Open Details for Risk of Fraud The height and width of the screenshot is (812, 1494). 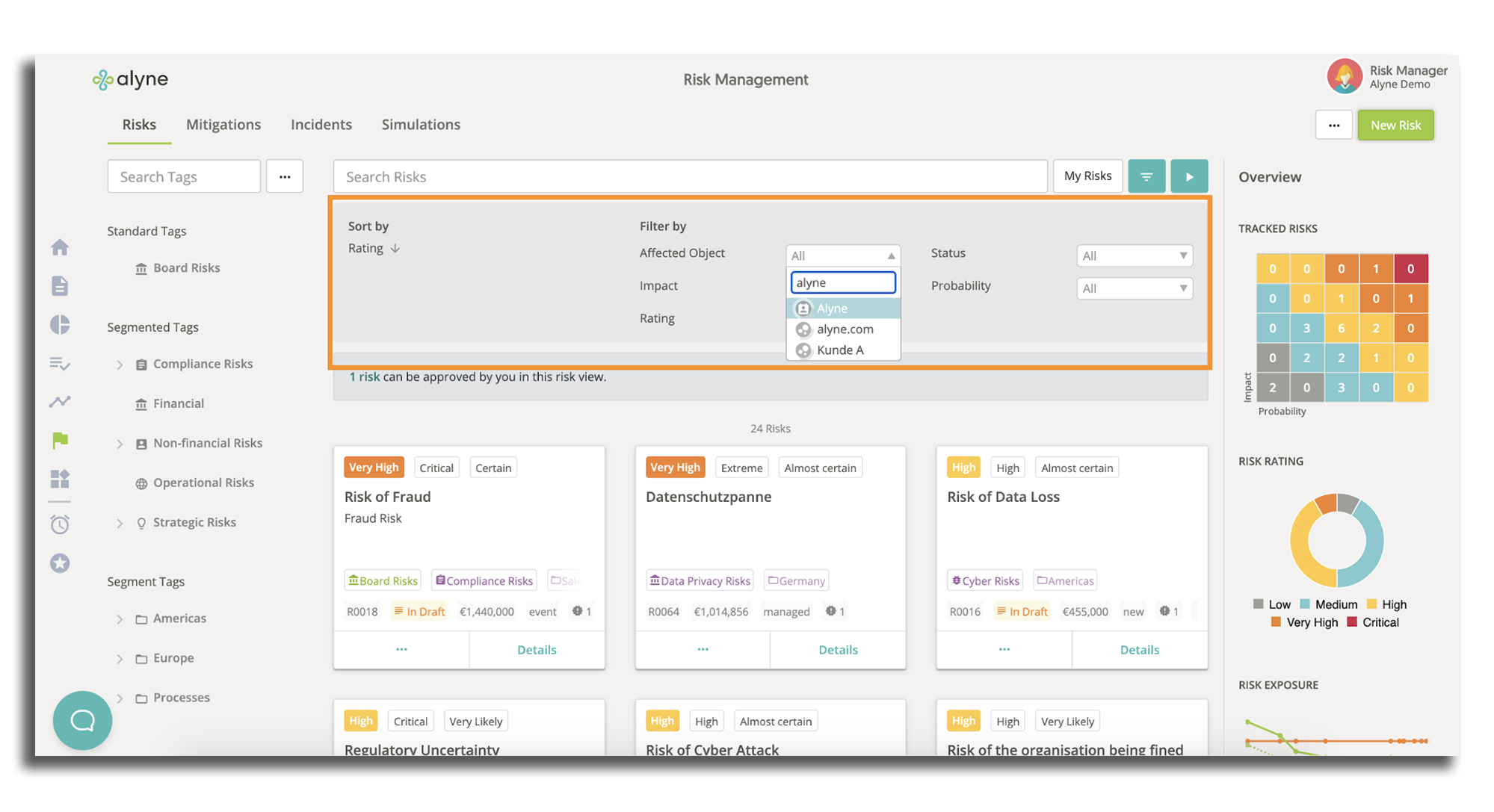point(537,650)
